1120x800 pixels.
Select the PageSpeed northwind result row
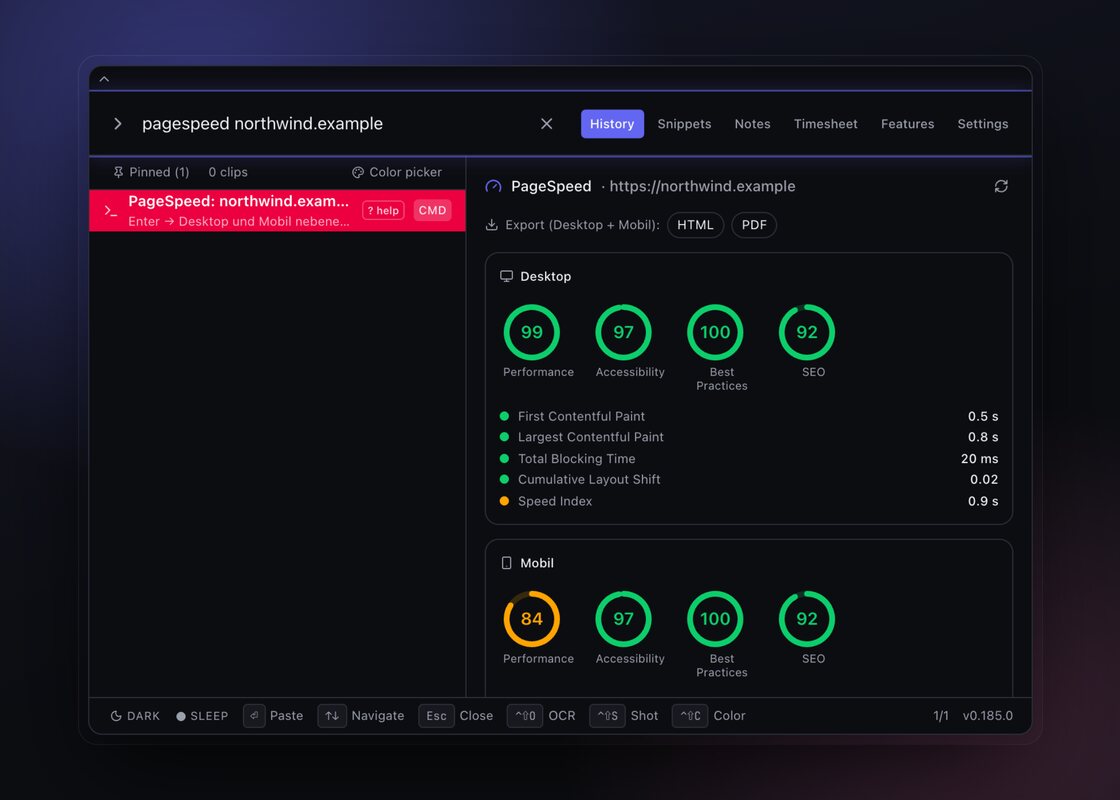click(x=277, y=211)
